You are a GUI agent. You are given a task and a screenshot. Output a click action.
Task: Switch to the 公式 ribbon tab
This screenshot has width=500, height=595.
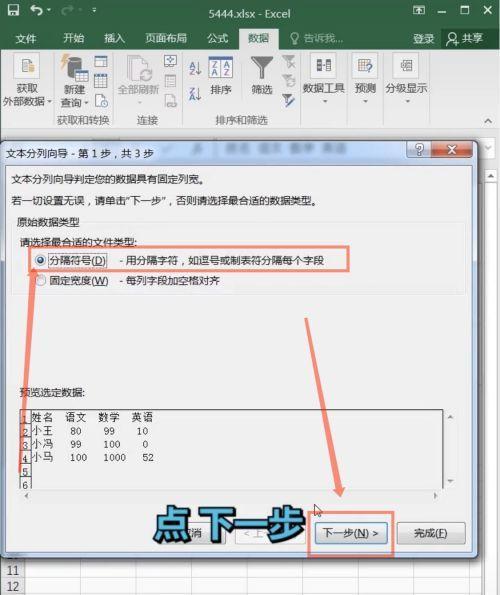[218, 38]
